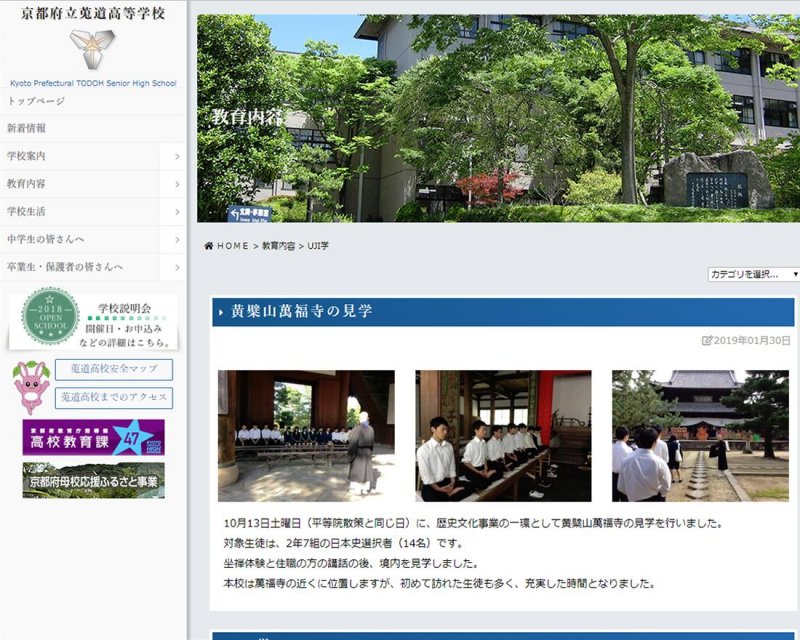Open the カテゴリを選択 dropdown
Image resolution: width=800 pixels, height=640 pixels.
pos(753,274)
